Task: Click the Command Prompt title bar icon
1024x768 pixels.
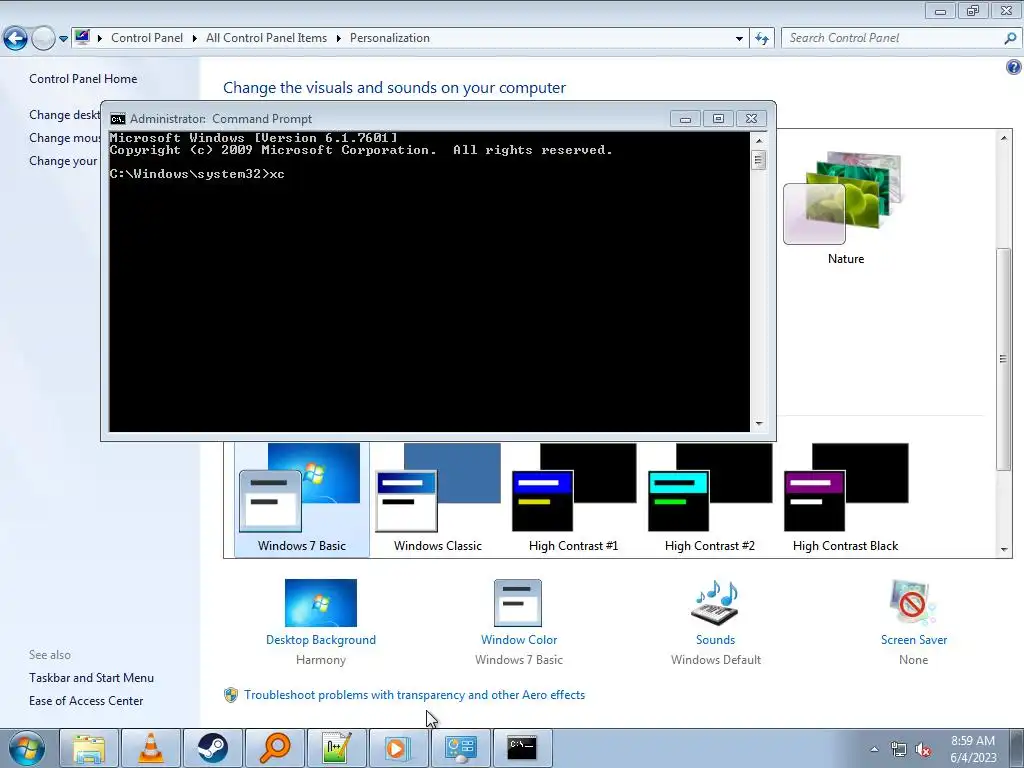Action: point(118,119)
